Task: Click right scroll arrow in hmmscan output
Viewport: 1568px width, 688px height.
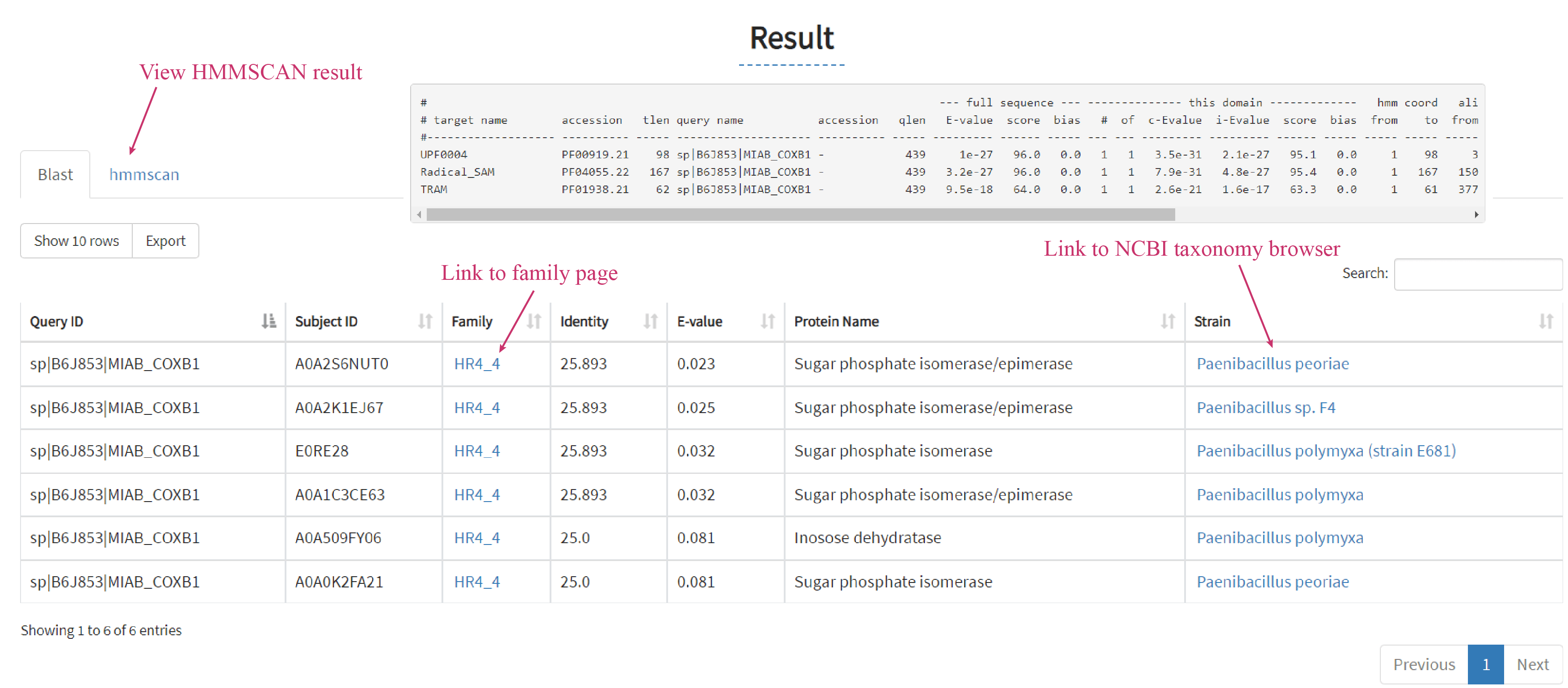Action: click(1476, 214)
